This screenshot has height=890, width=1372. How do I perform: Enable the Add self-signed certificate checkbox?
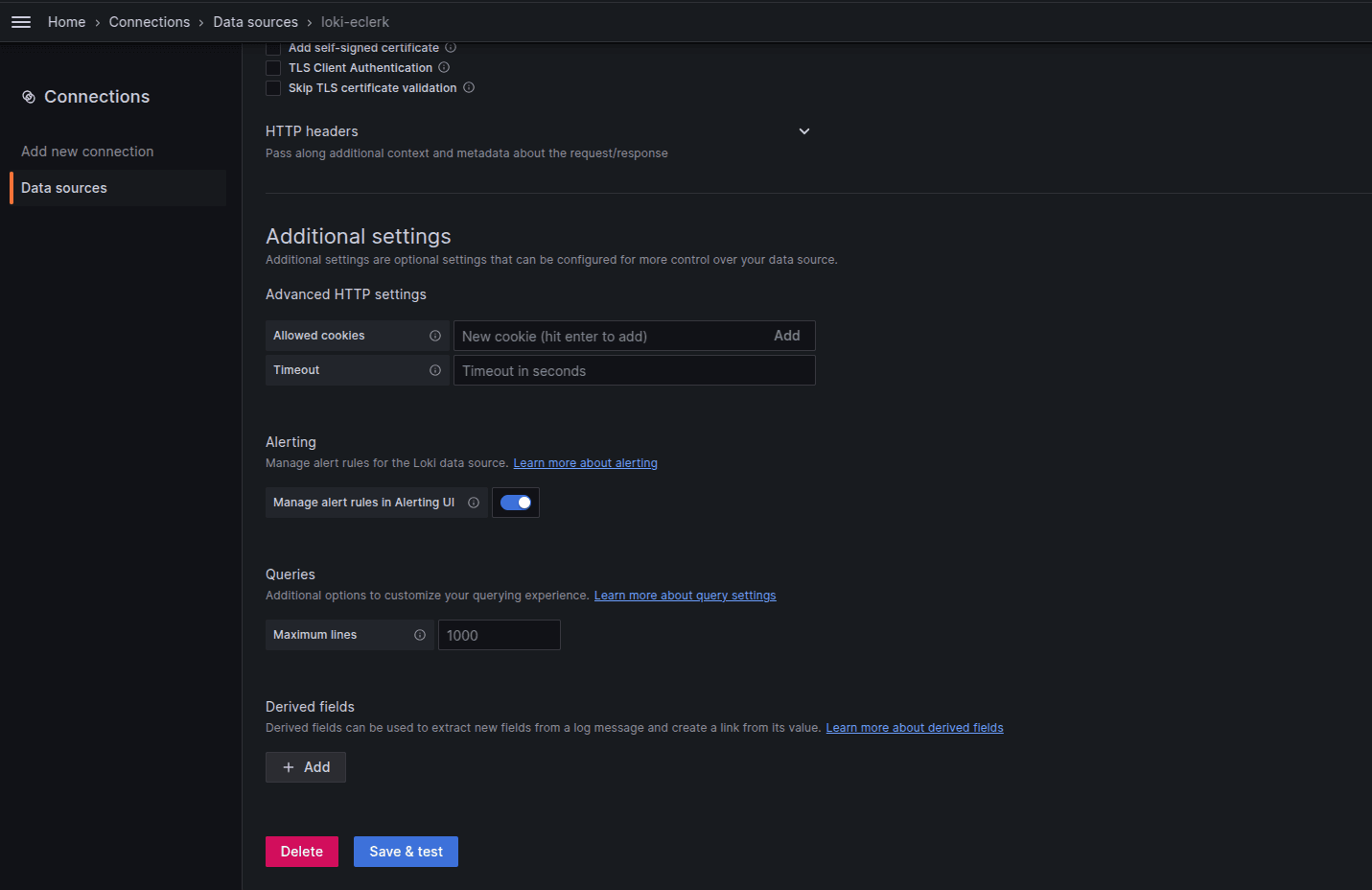pos(273,47)
